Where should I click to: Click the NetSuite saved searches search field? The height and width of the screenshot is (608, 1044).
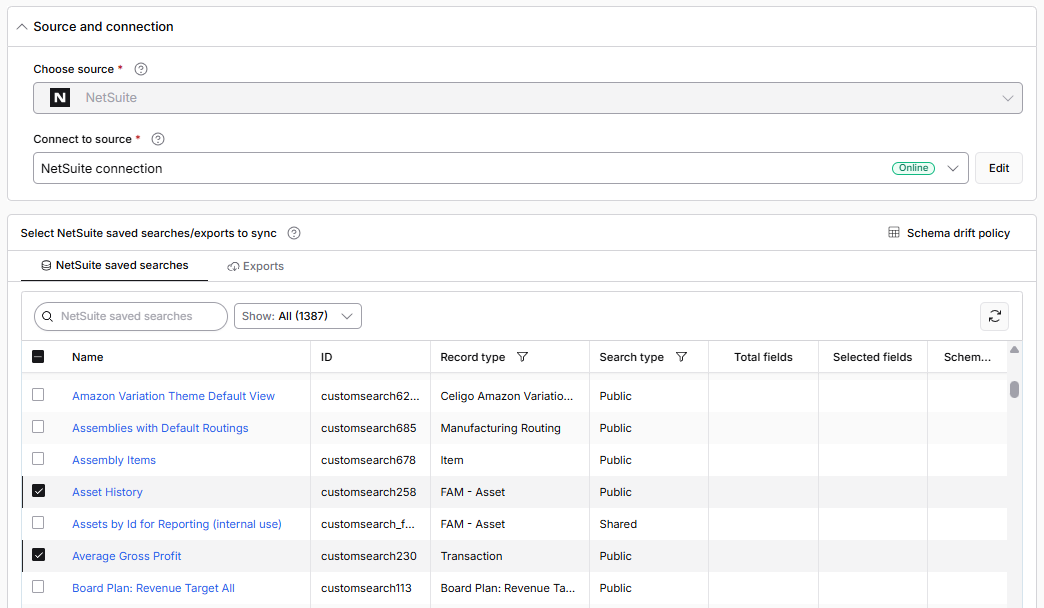click(131, 316)
